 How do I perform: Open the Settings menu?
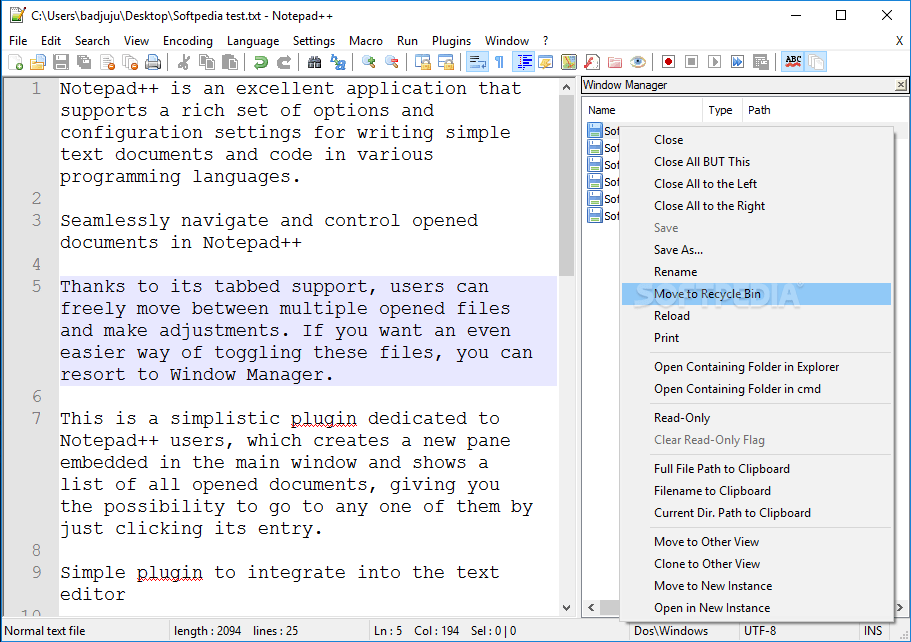pyautogui.click(x=314, y=41)
